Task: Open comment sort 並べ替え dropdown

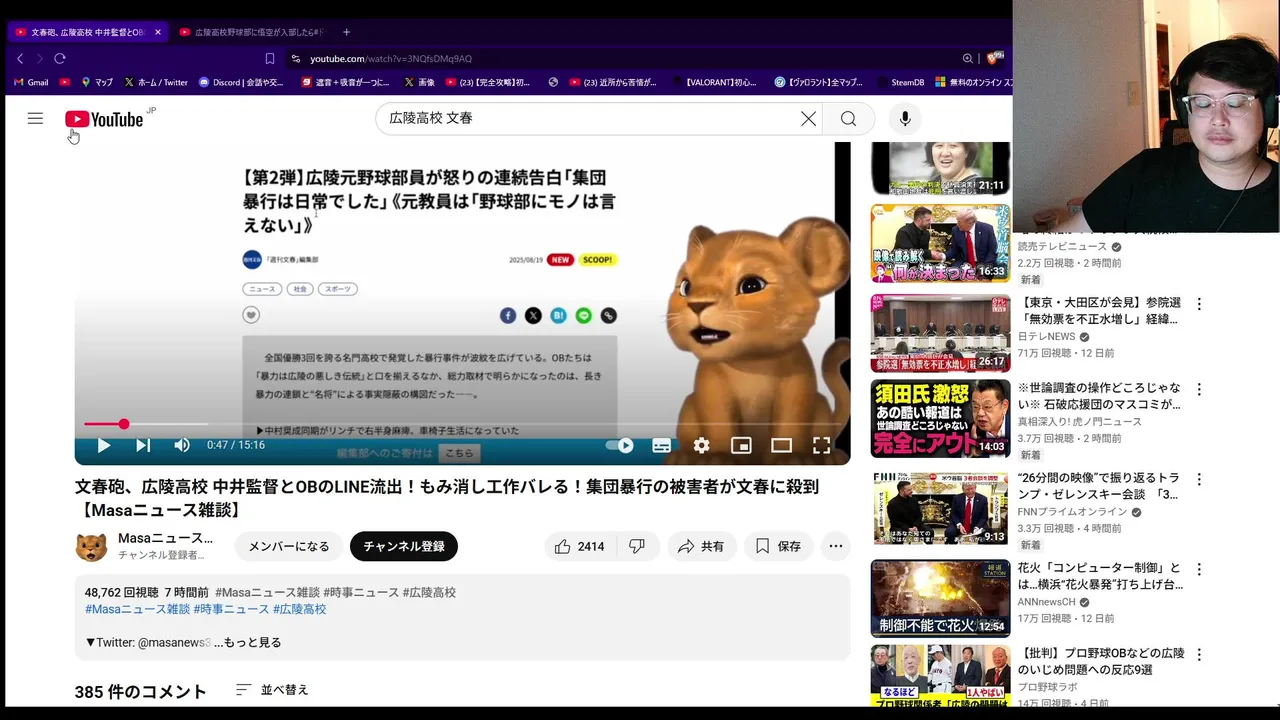Action: (x=272, y=690)
